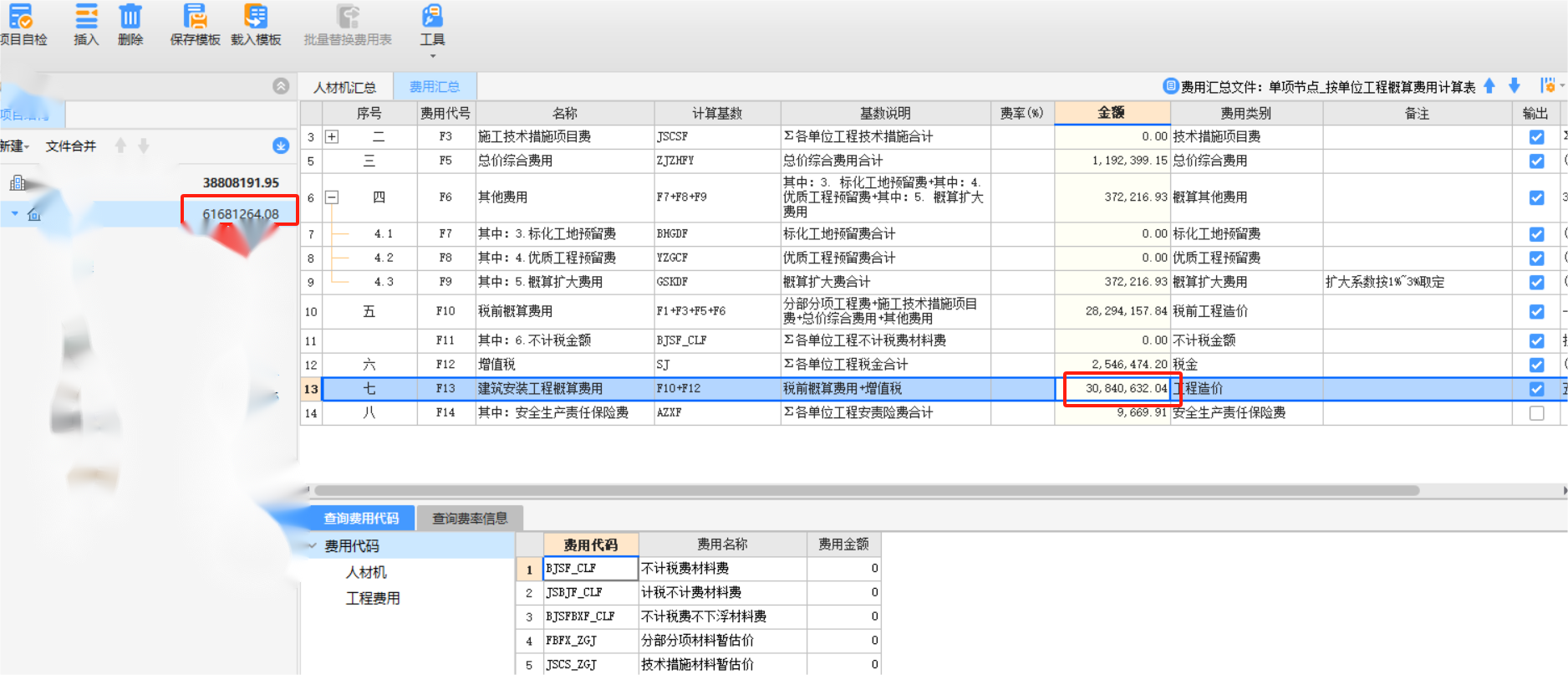Screen dimensions: 1568x675
Task: Select the JSBJF_CLF code row
Action: [x=590, y=593]
